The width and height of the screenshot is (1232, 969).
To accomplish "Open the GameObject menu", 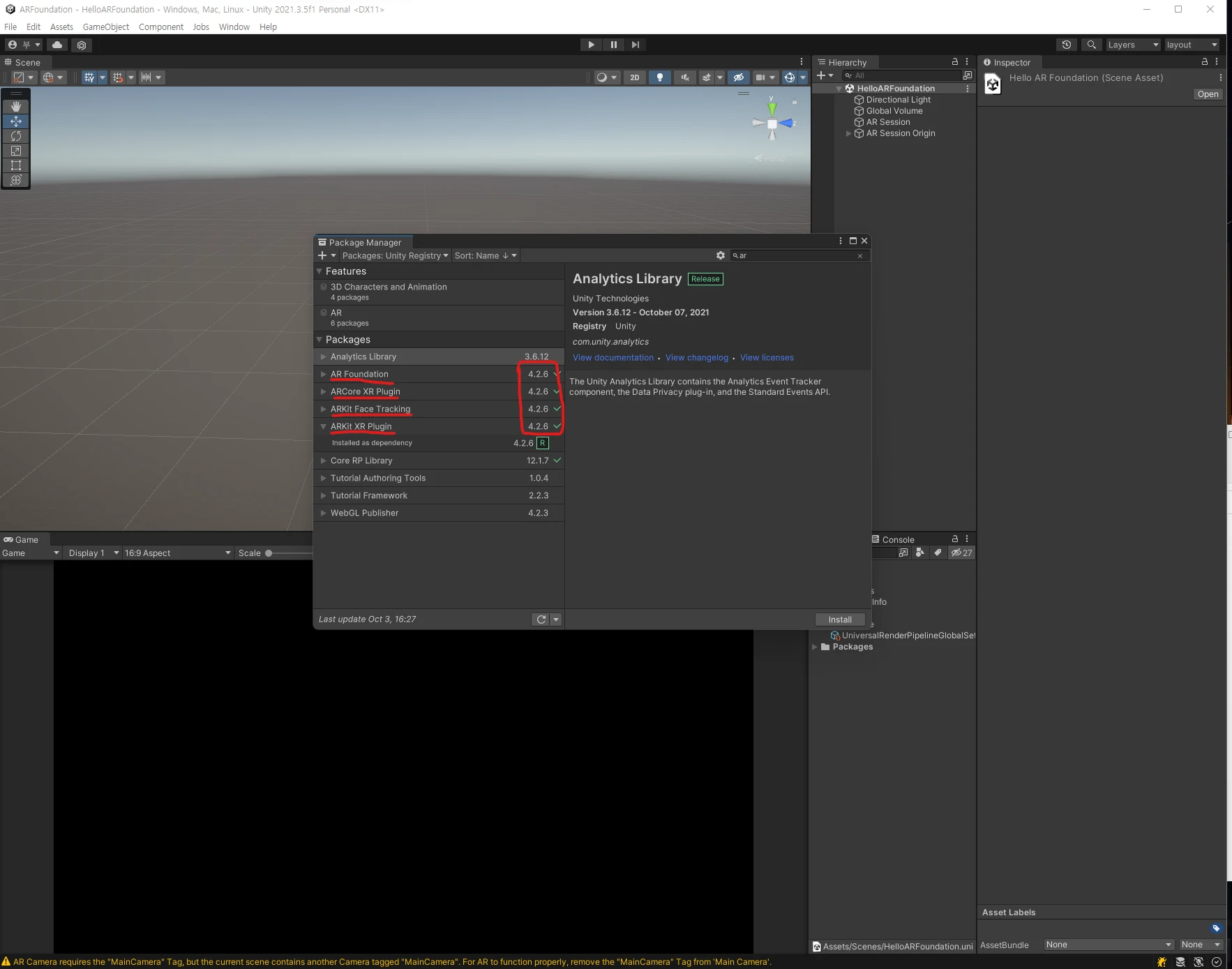I will 106,27.
